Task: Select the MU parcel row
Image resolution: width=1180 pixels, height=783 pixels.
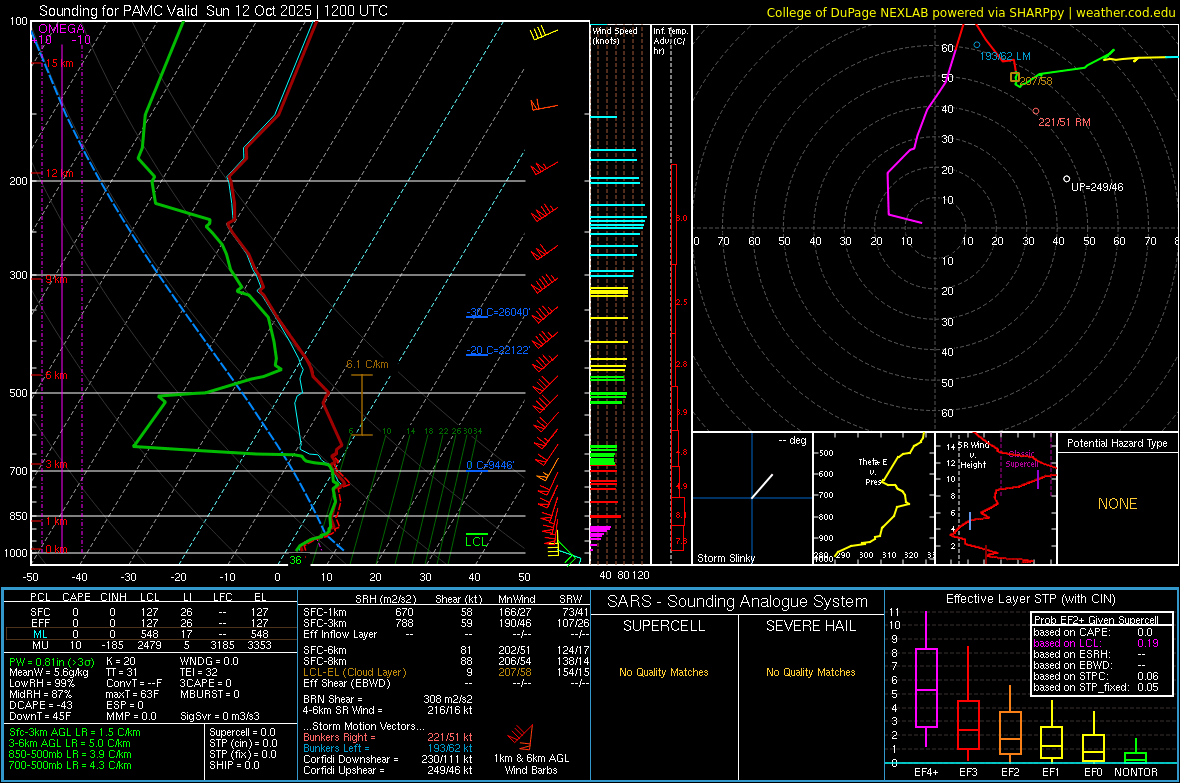Action: coord(150,644)
